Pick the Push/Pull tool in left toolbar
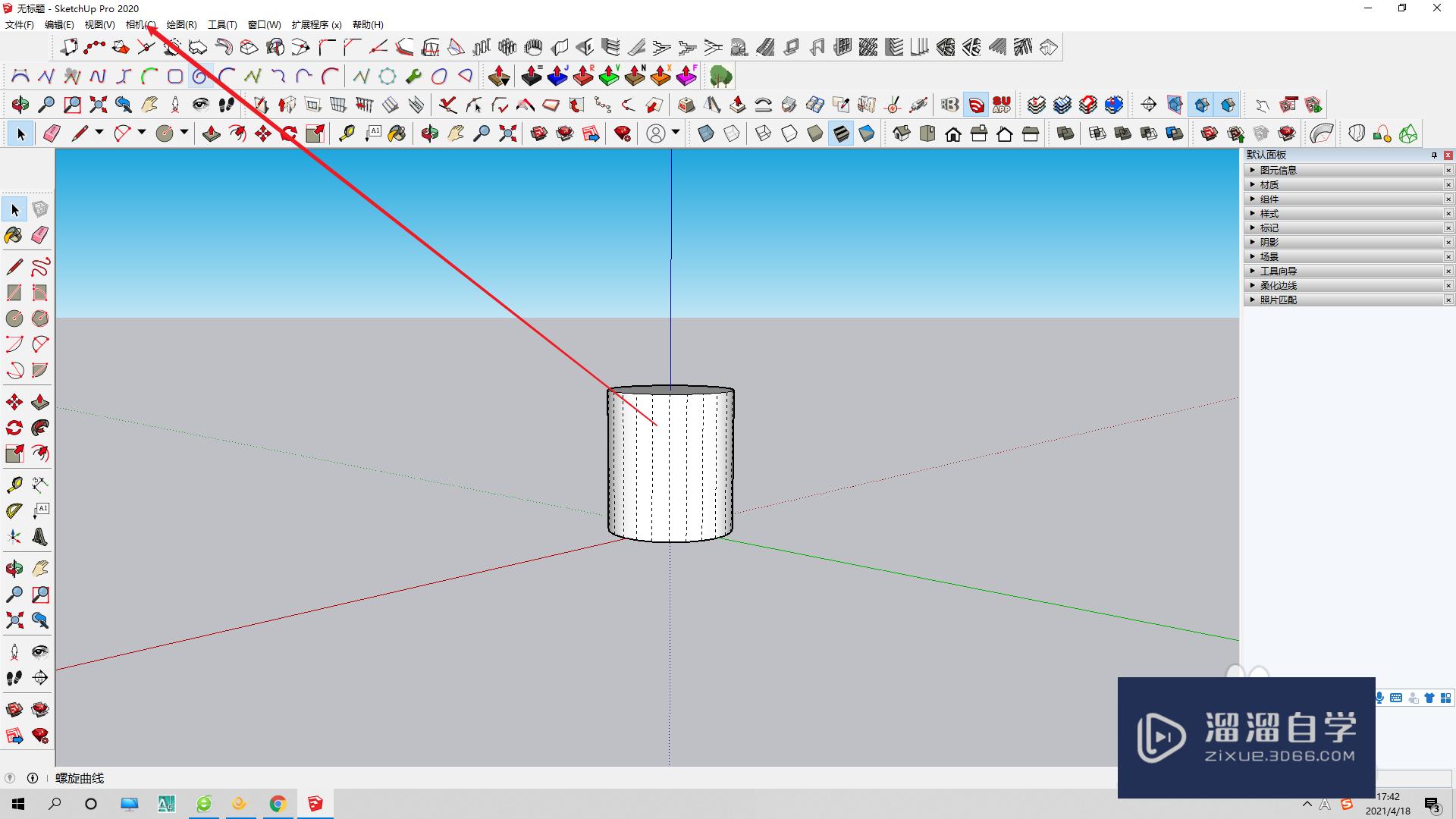This screenshot has height=819, width=1456. click(40, 402)
